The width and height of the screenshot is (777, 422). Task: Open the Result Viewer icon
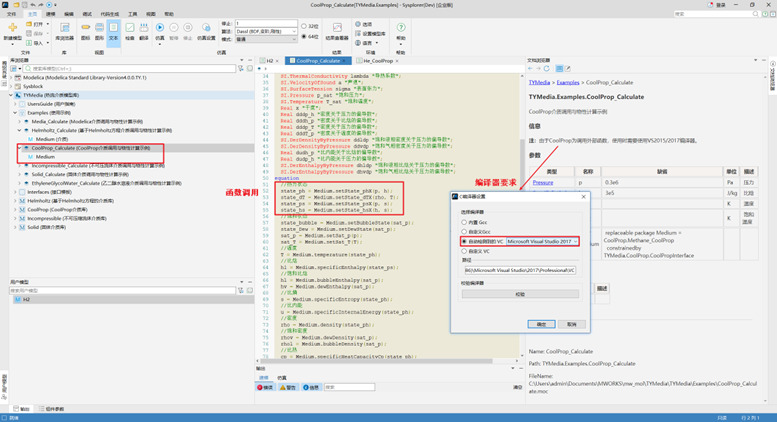tap(337, 28)
